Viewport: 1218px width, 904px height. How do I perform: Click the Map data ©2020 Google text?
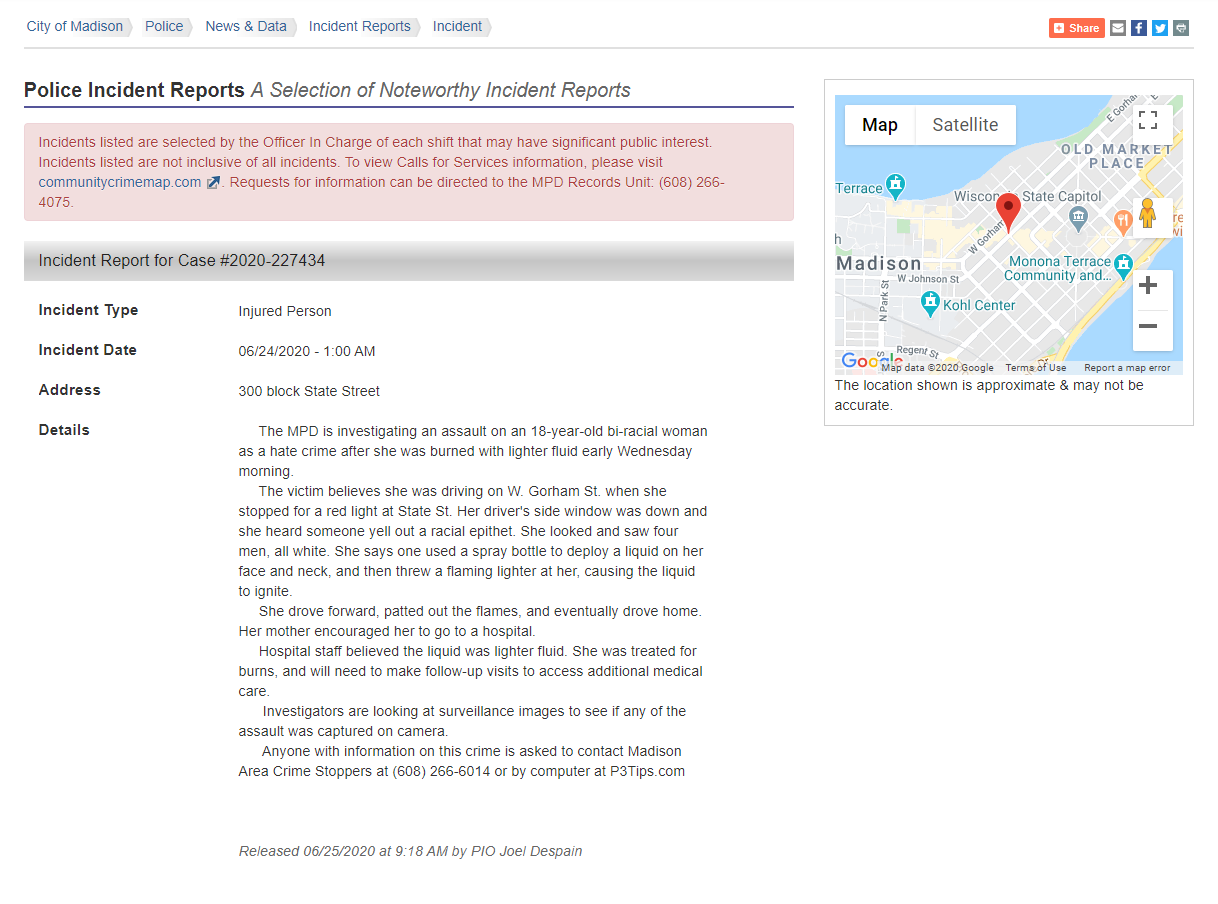click(937, 368)
